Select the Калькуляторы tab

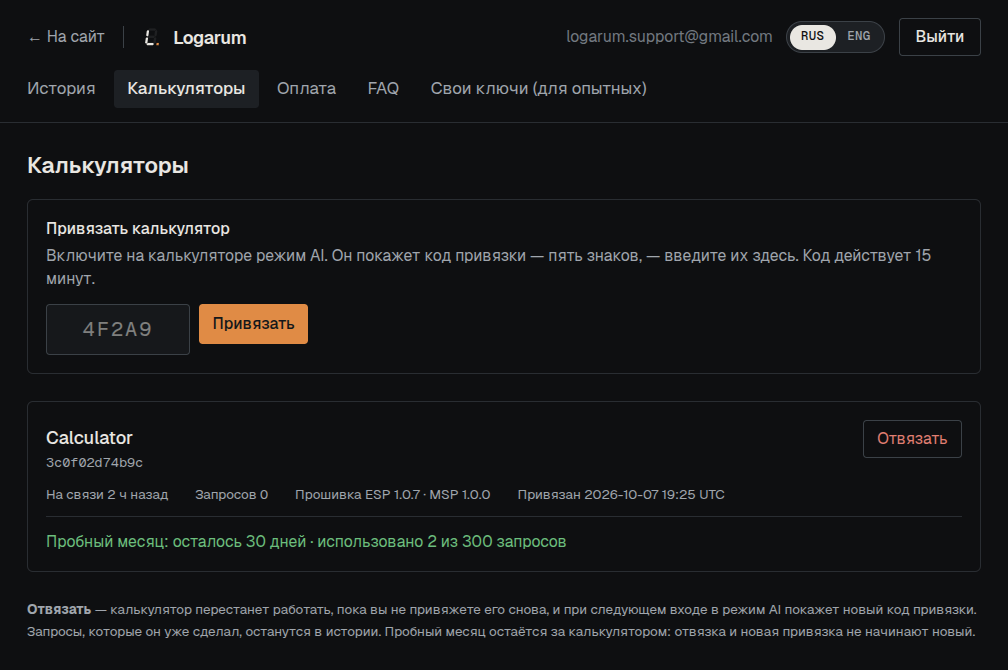(x=186, y=89)
